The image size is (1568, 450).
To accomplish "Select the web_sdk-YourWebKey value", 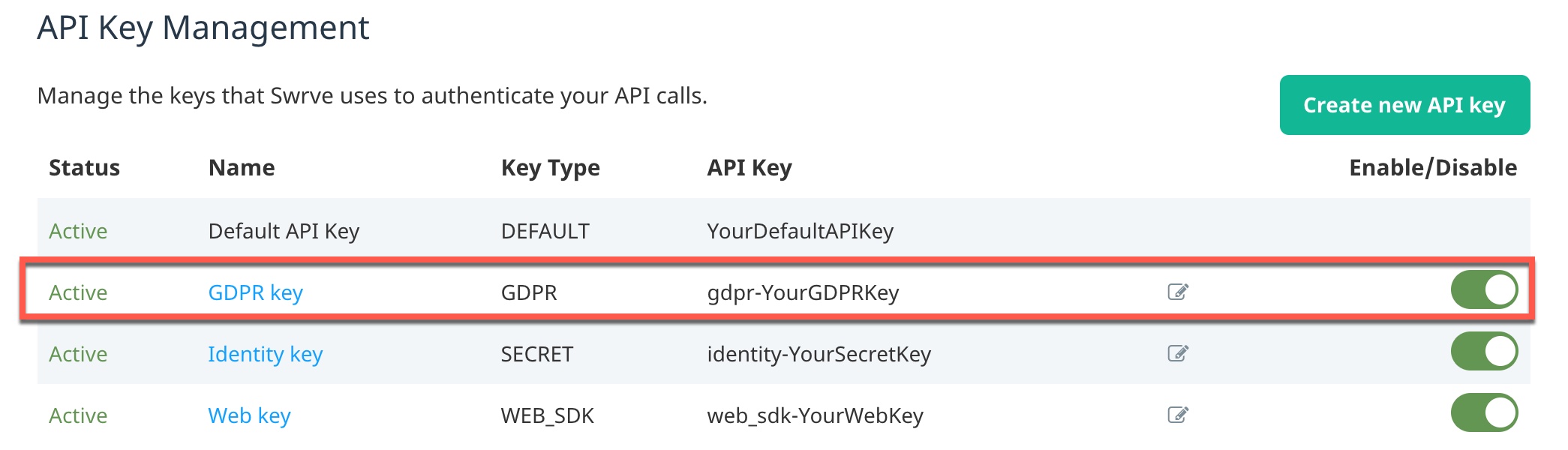I will pos(815,415).
